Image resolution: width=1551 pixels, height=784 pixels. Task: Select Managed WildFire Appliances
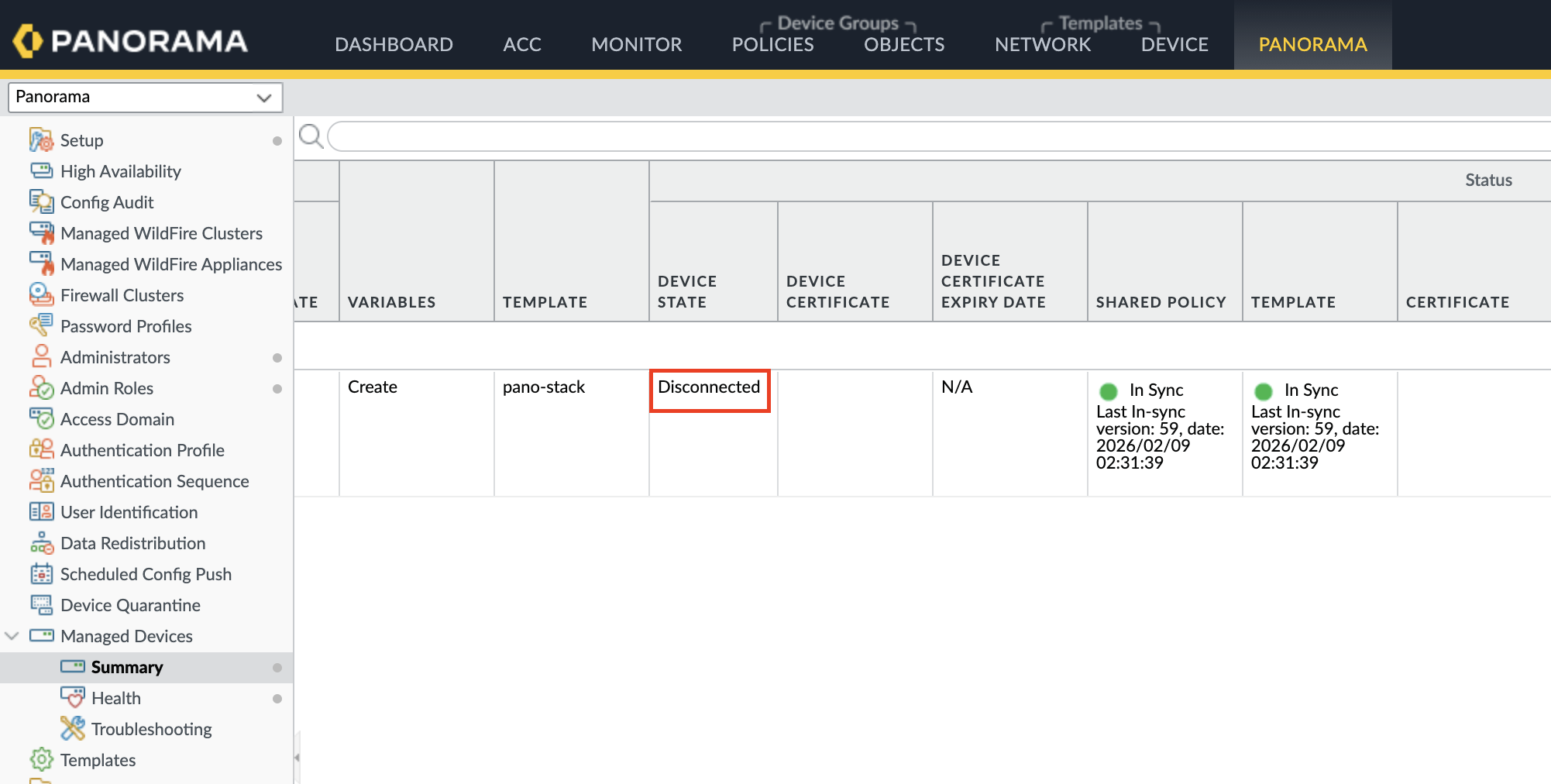[171, 264]
